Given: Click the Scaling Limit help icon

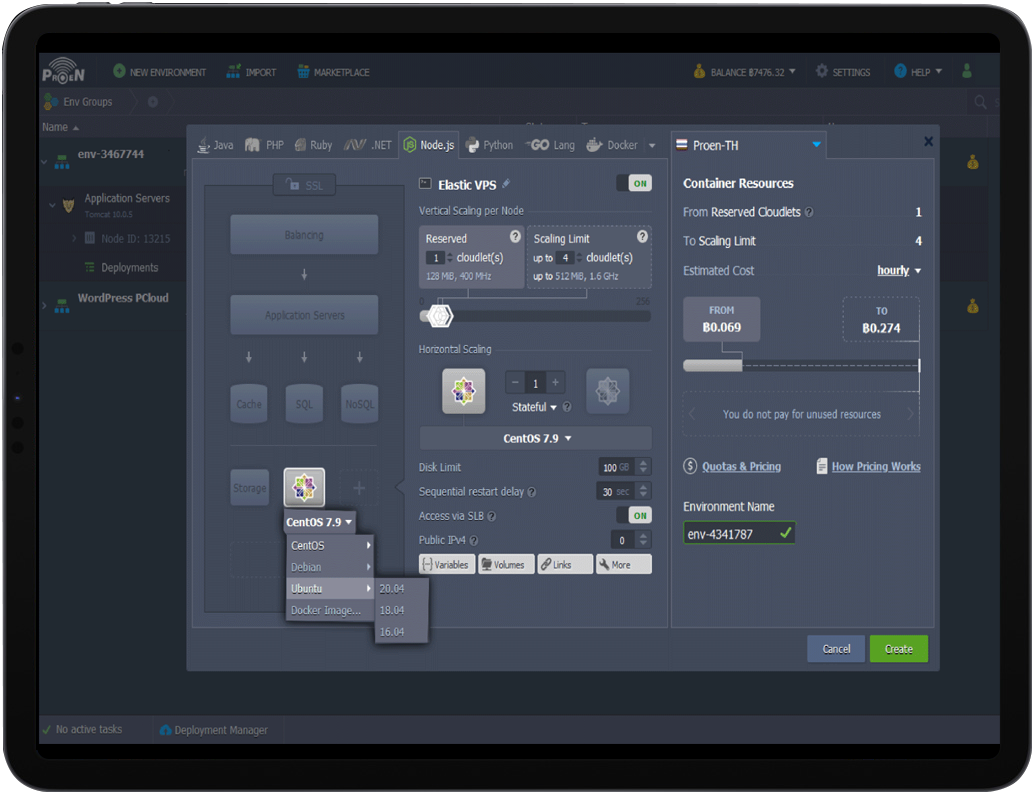Looking at the screenshot, I should point(642,236).
